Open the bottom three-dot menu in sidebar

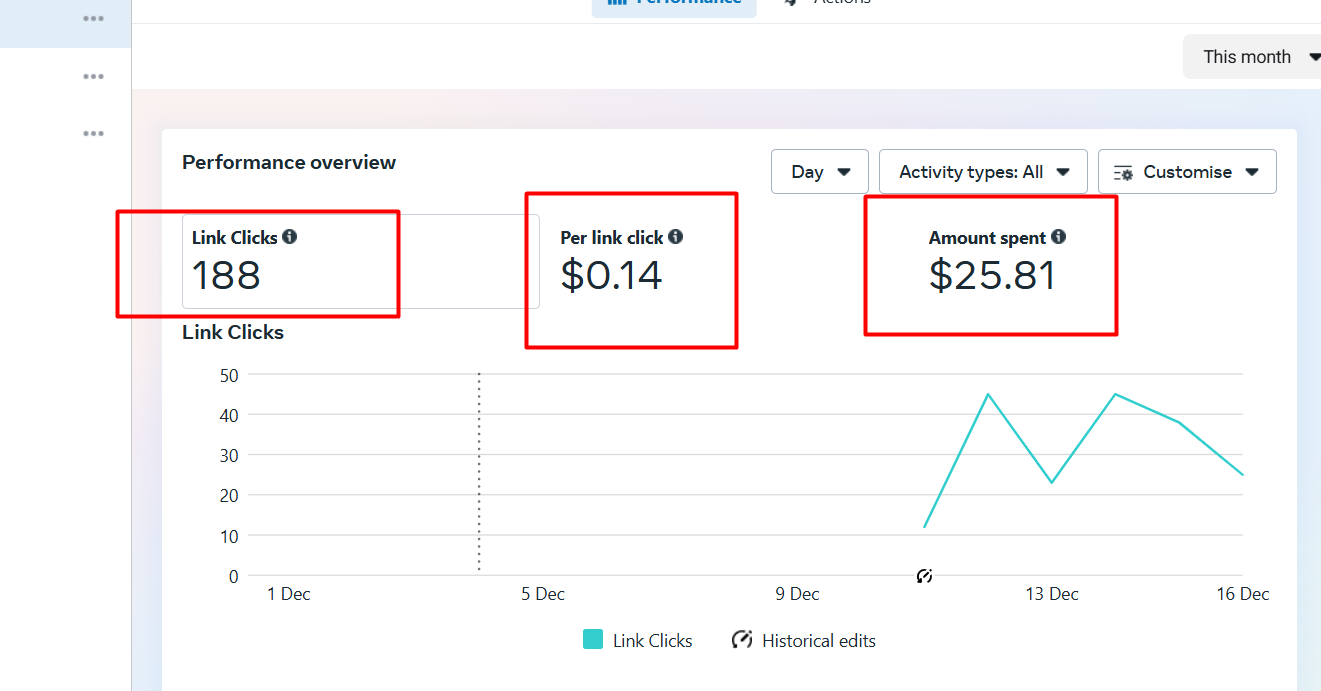93,134
